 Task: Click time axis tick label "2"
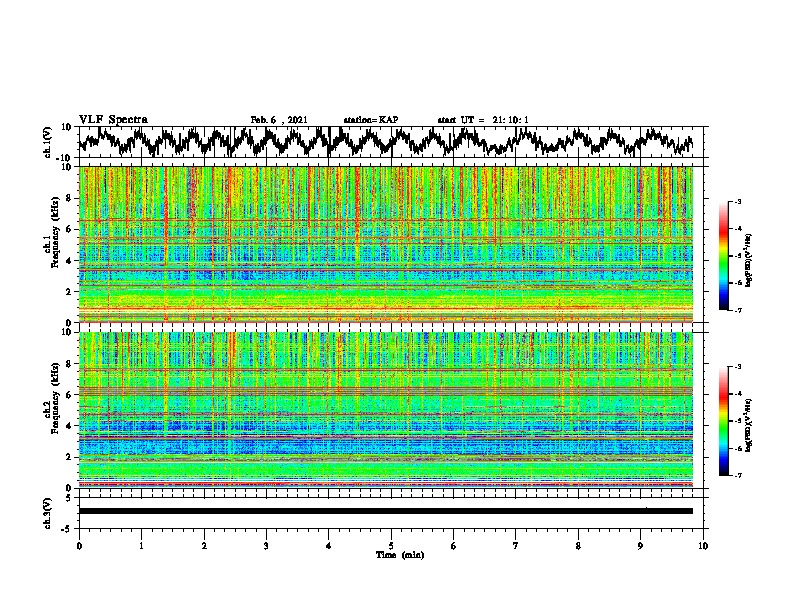click(204, 546)
